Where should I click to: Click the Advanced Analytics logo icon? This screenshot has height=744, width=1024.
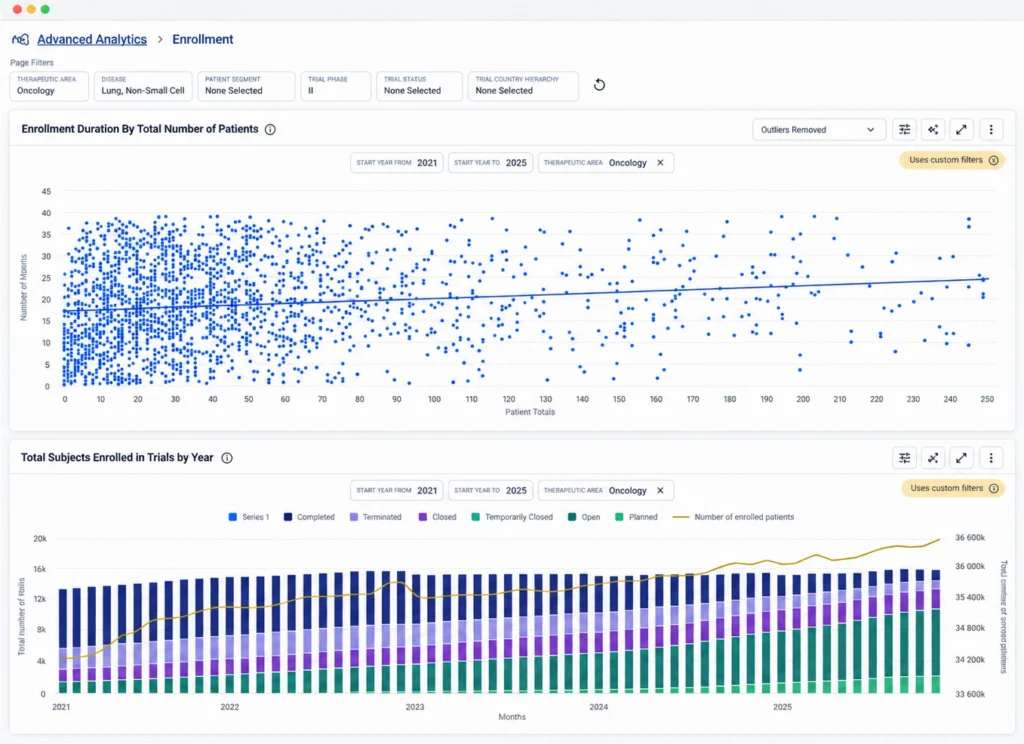point(20,40)
